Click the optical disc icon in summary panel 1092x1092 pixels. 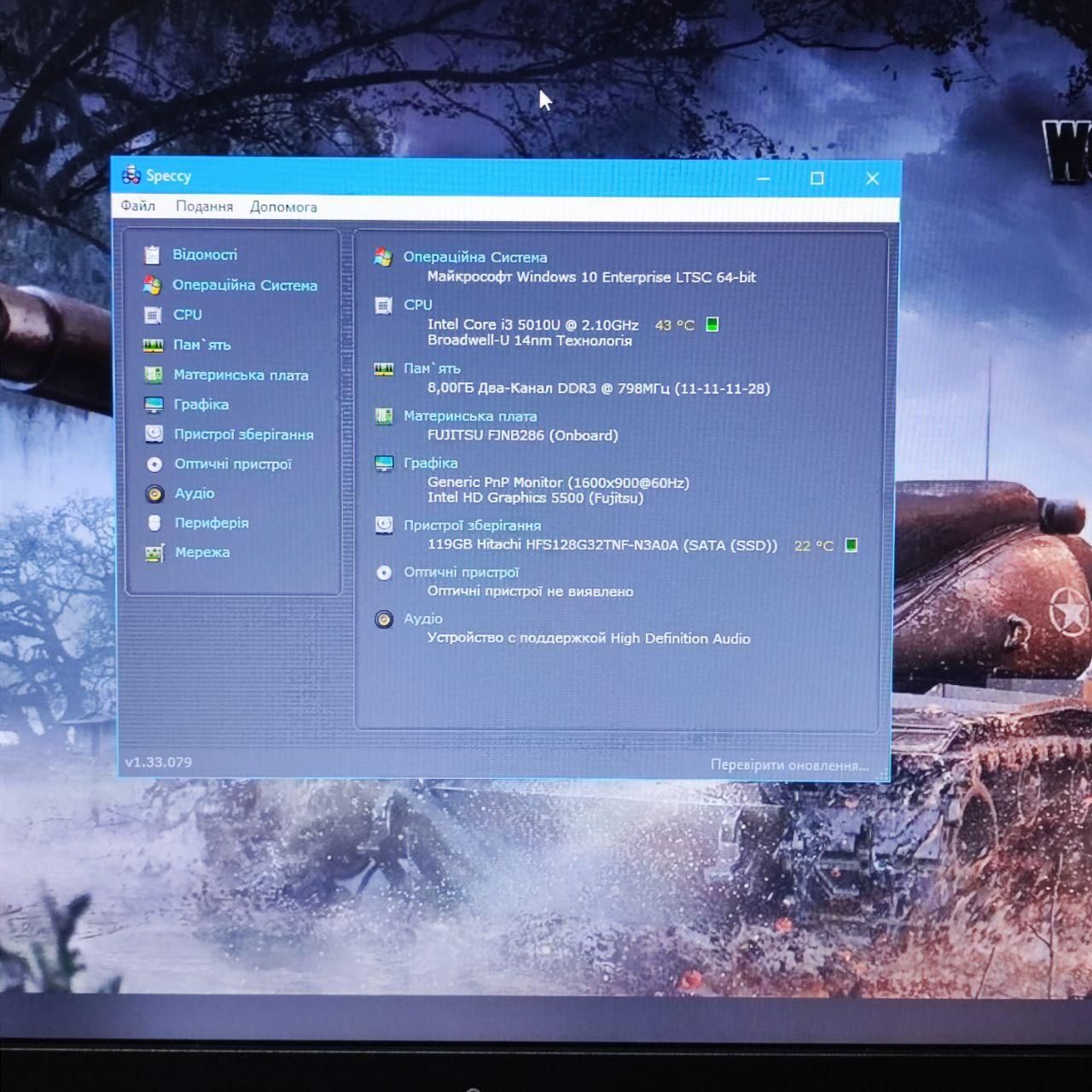(x=384, y=572)
